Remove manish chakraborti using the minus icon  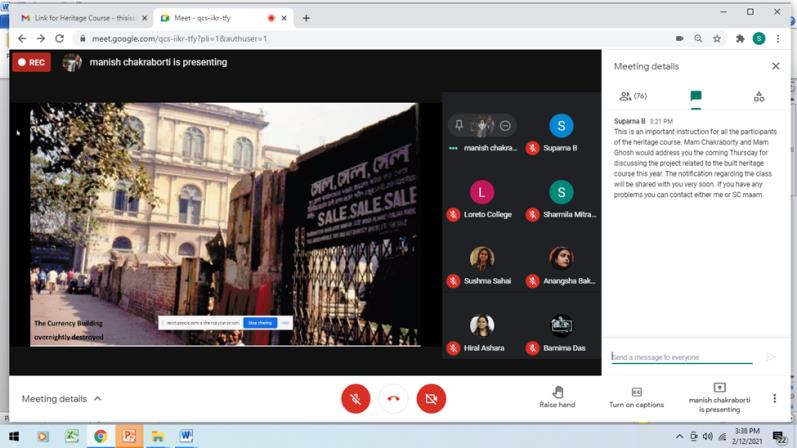click(505, 126)
